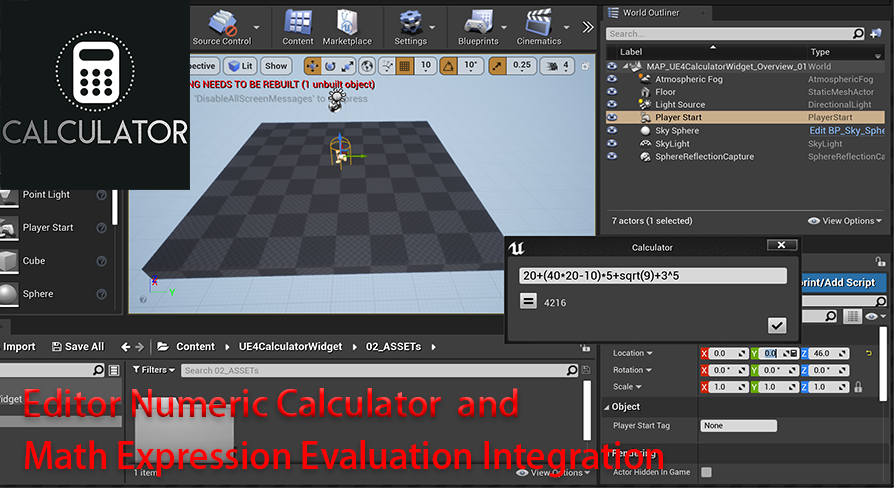894x488 pixels.
Task: Click the World Outliner search field
Action: pos(735,34)
